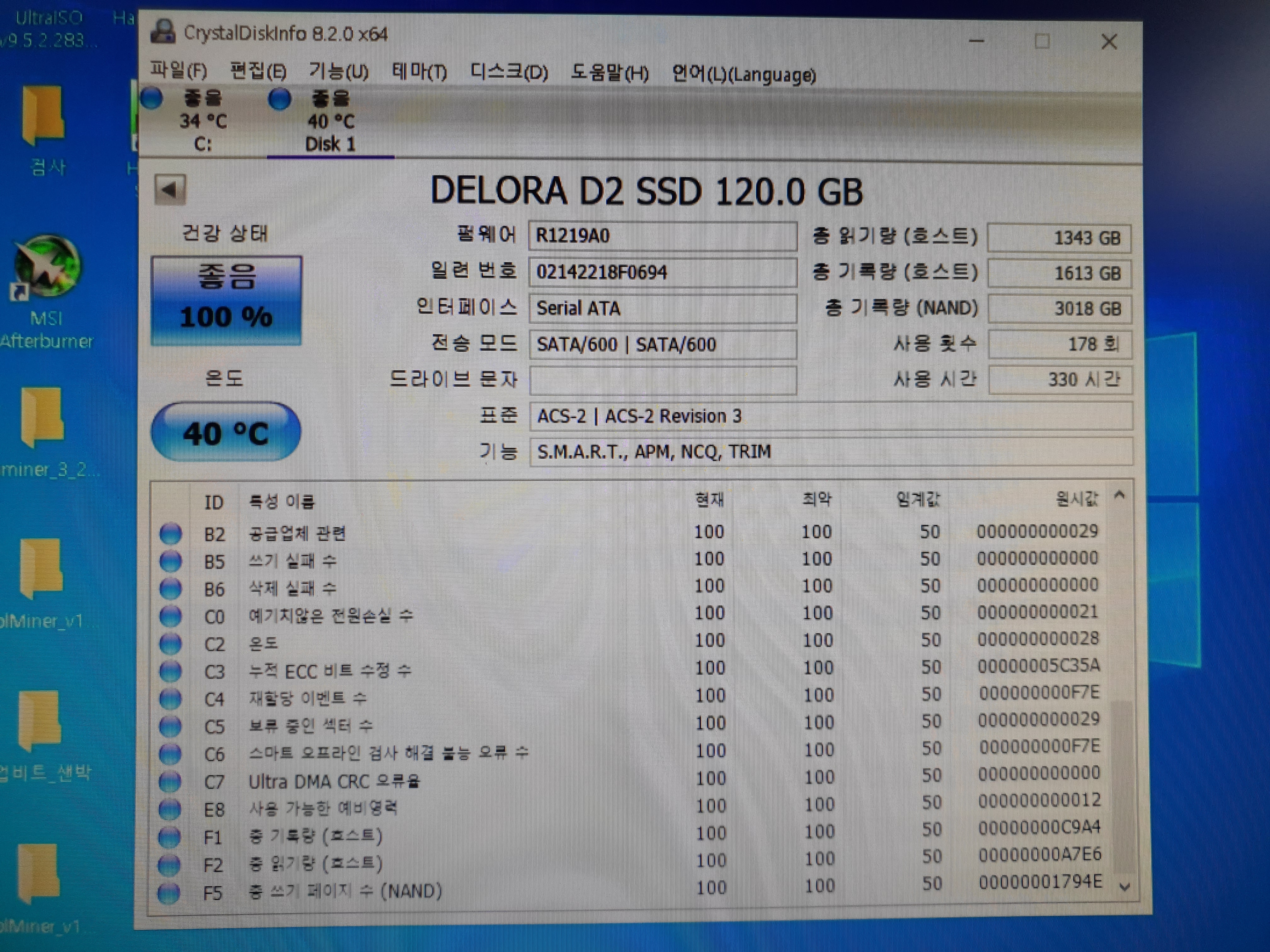The height and width of the screenshot is (952, 1270).
Task: Click the status circle of attribute F1
Action: click(x=169, y=837)
